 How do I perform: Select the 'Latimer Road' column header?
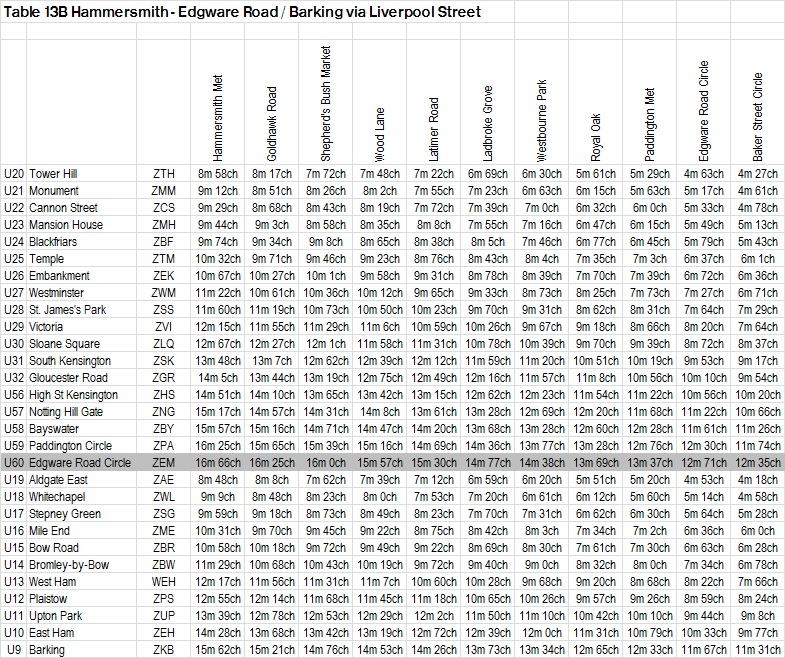click(x=434, y=129)
